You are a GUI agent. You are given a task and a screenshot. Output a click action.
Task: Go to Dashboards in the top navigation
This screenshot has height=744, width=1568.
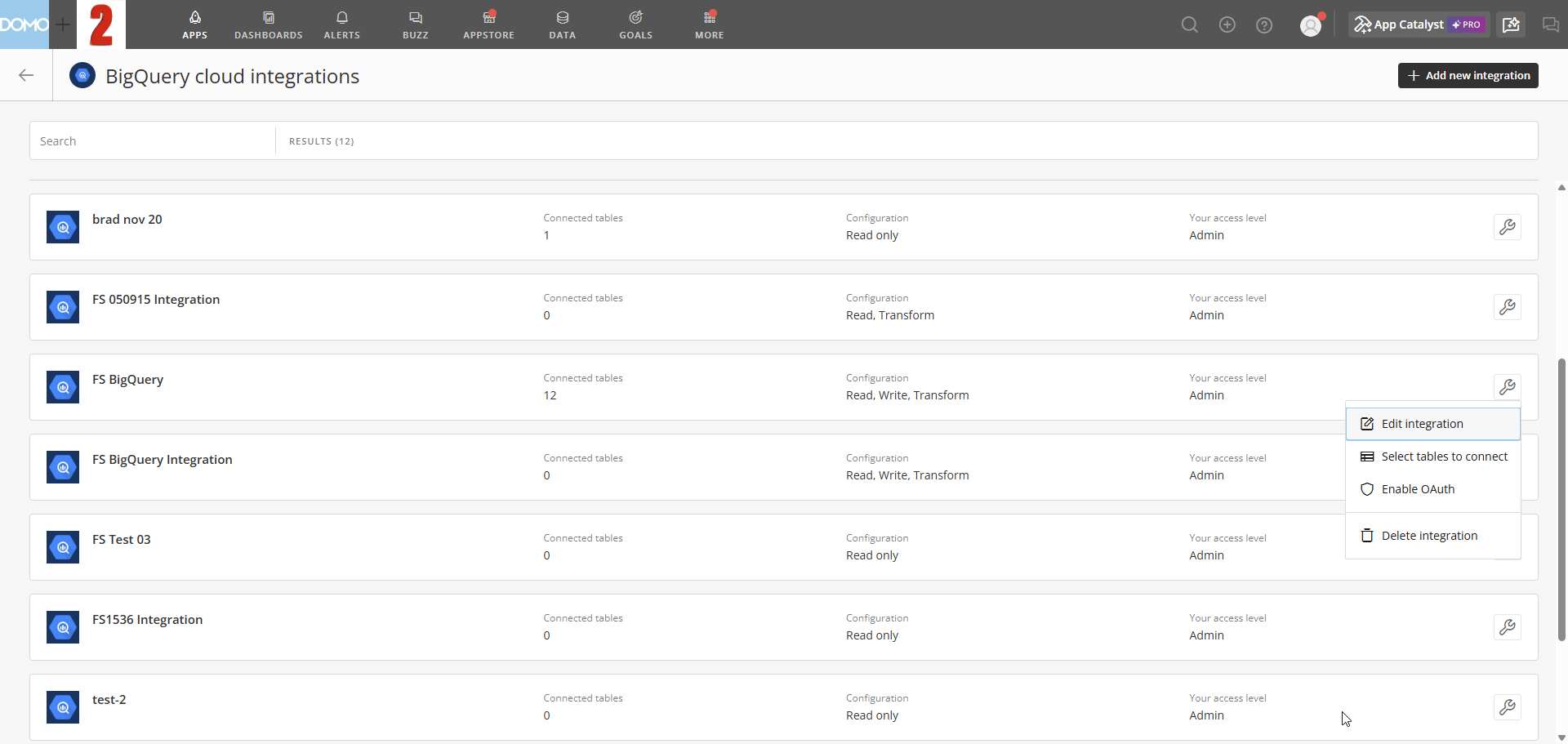coord(268,25)
